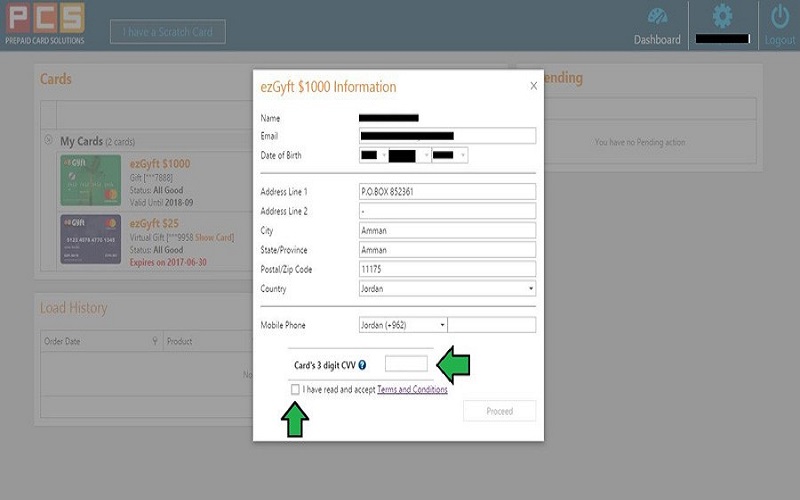This screenshot has width=800, height=500.
Task: Click the Postal/Zip Code field 11175
Action: click(x=447, y=269)
